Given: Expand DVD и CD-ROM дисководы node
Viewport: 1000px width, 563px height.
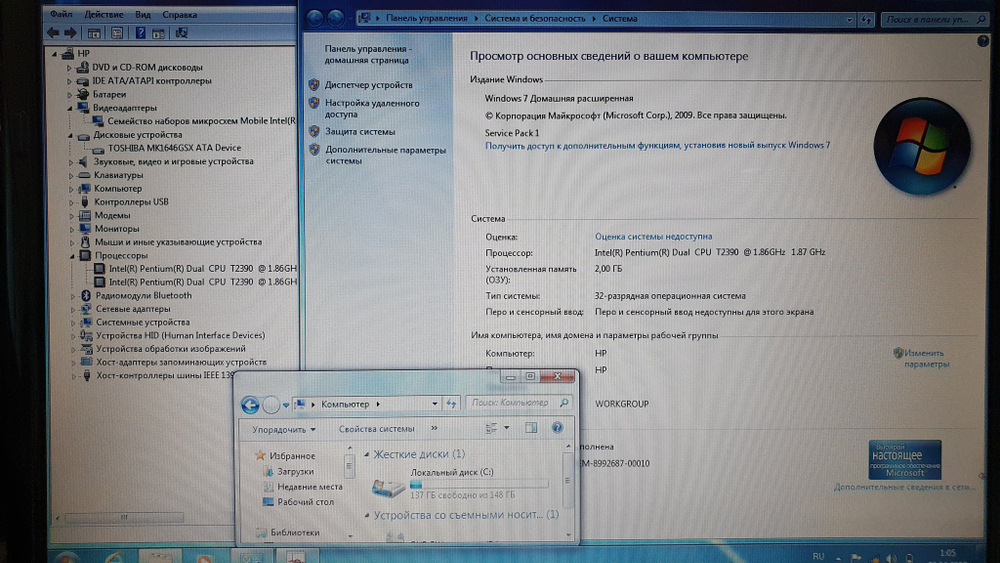Looking at the screenshot, I should coord(70,68).
